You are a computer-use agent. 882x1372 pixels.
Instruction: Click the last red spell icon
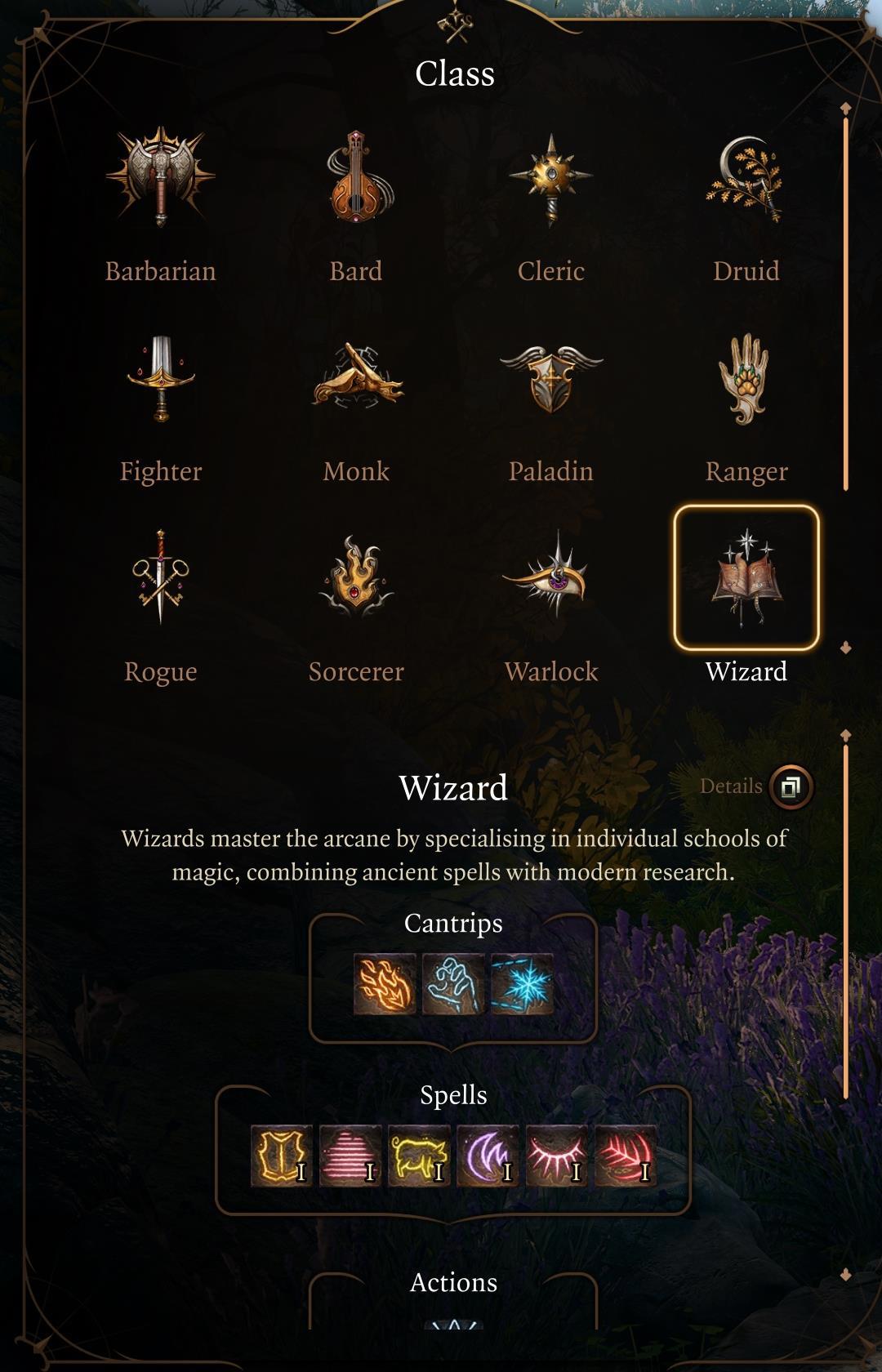click(x=625, y=1156)
